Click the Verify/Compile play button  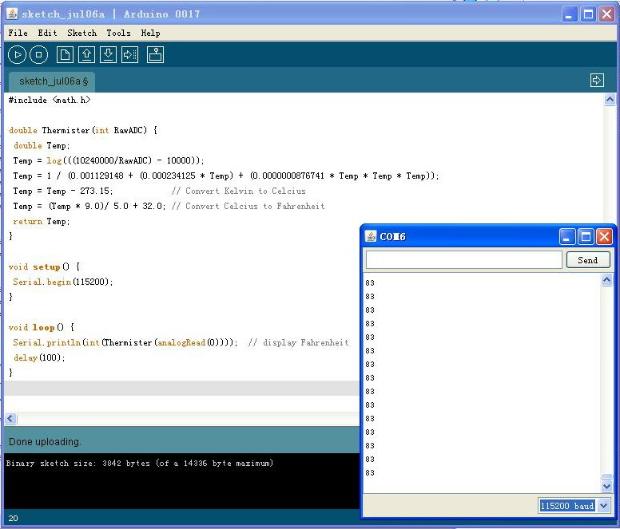[x=17, y=55]
